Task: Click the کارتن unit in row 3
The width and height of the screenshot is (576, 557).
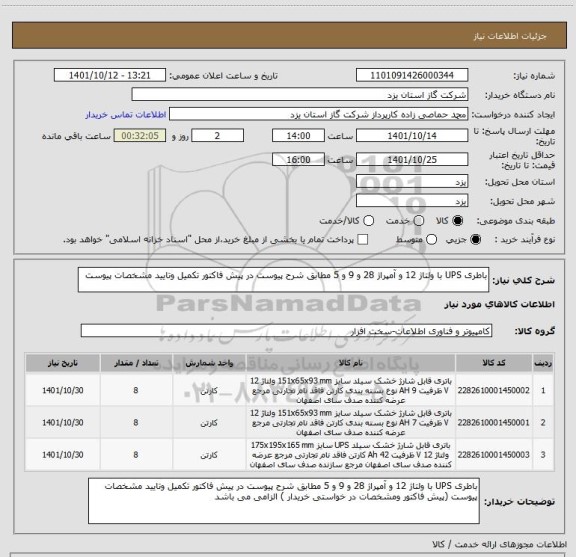Action: [x=209, y=455]
